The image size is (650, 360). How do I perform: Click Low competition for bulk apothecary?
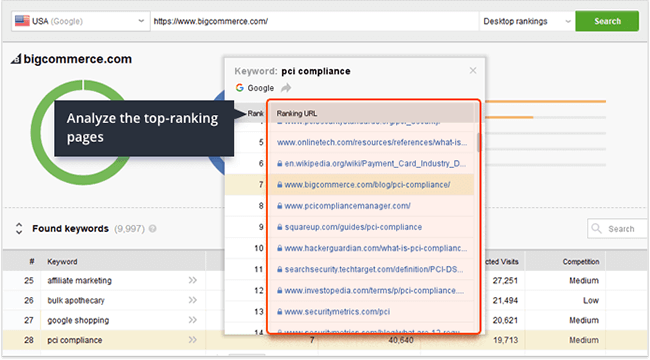[590, 300]
